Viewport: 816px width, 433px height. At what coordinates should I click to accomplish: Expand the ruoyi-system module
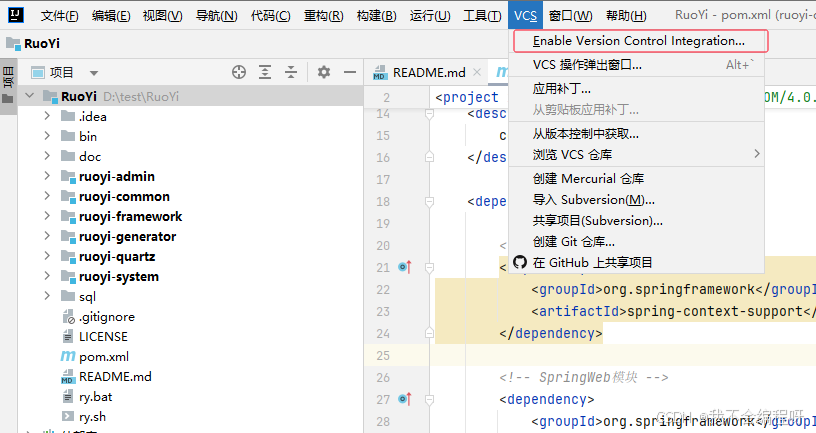coord(47,276)
